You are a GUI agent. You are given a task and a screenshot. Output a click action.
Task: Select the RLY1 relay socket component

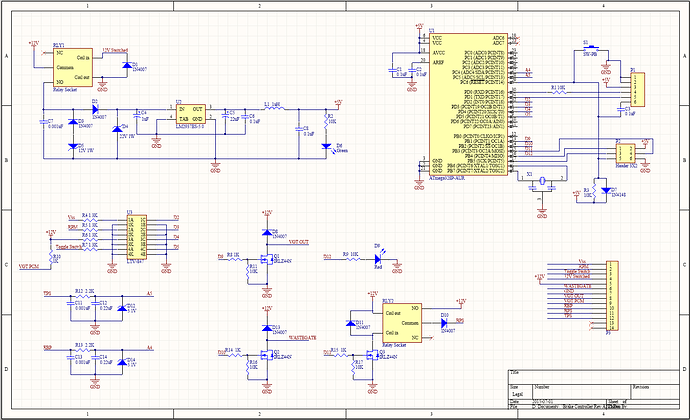(73, 67)
